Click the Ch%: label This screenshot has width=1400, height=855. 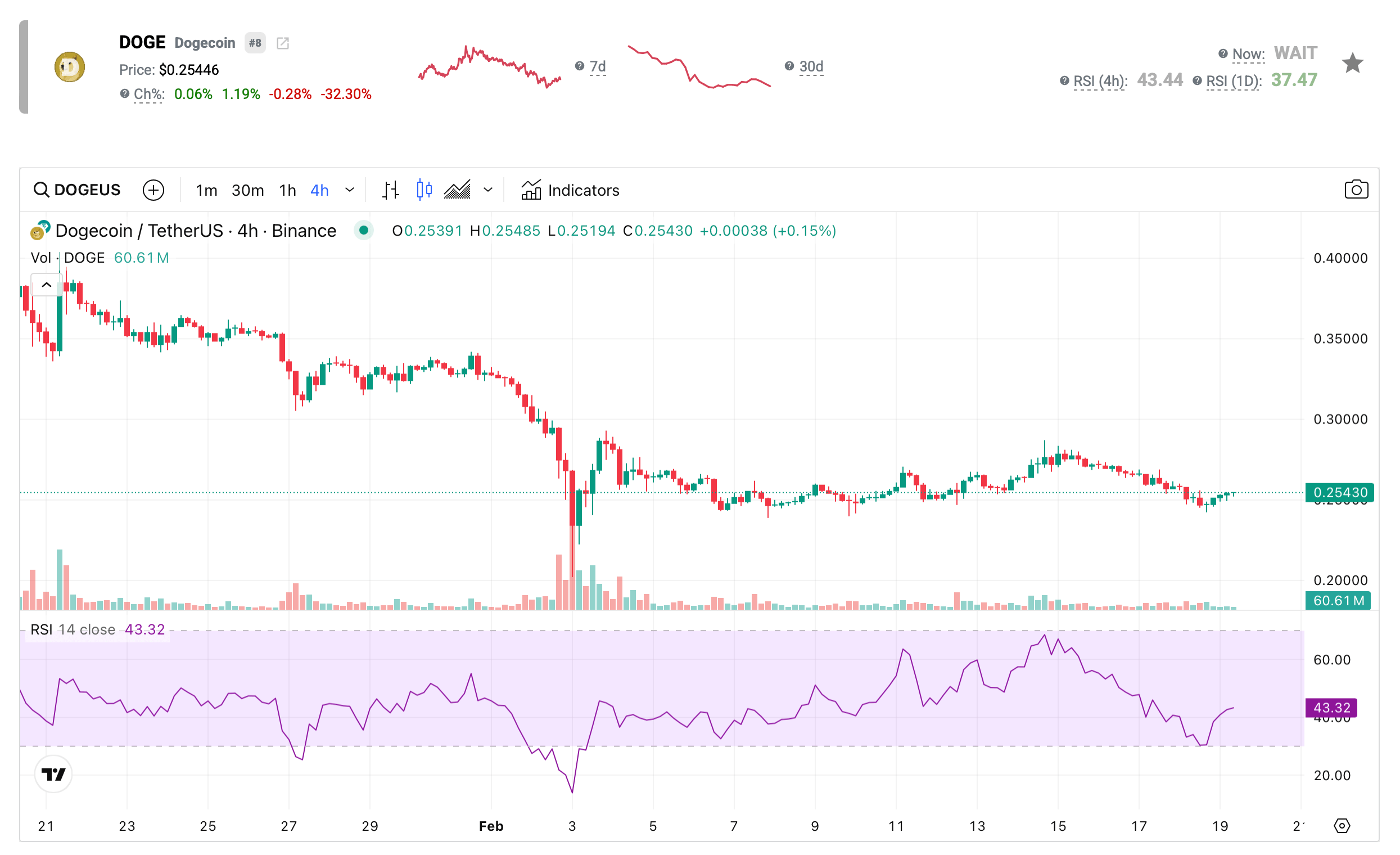pyautogui.click(x=149, y=94)
